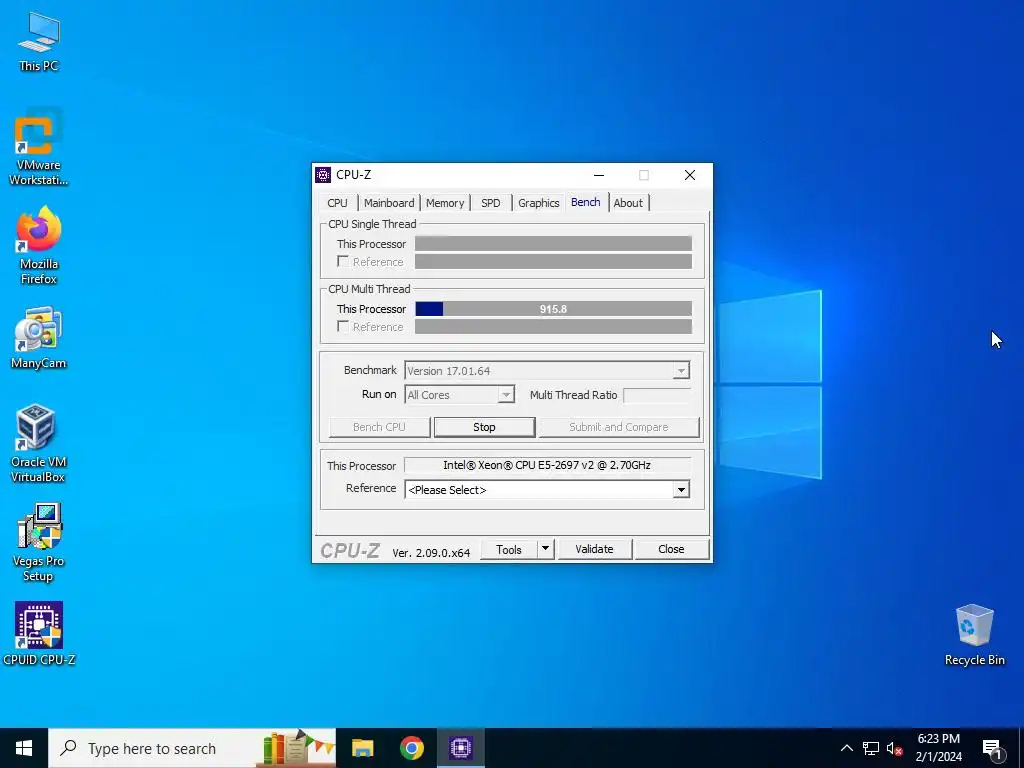Show hidden system tray icons

pos(846,748)
